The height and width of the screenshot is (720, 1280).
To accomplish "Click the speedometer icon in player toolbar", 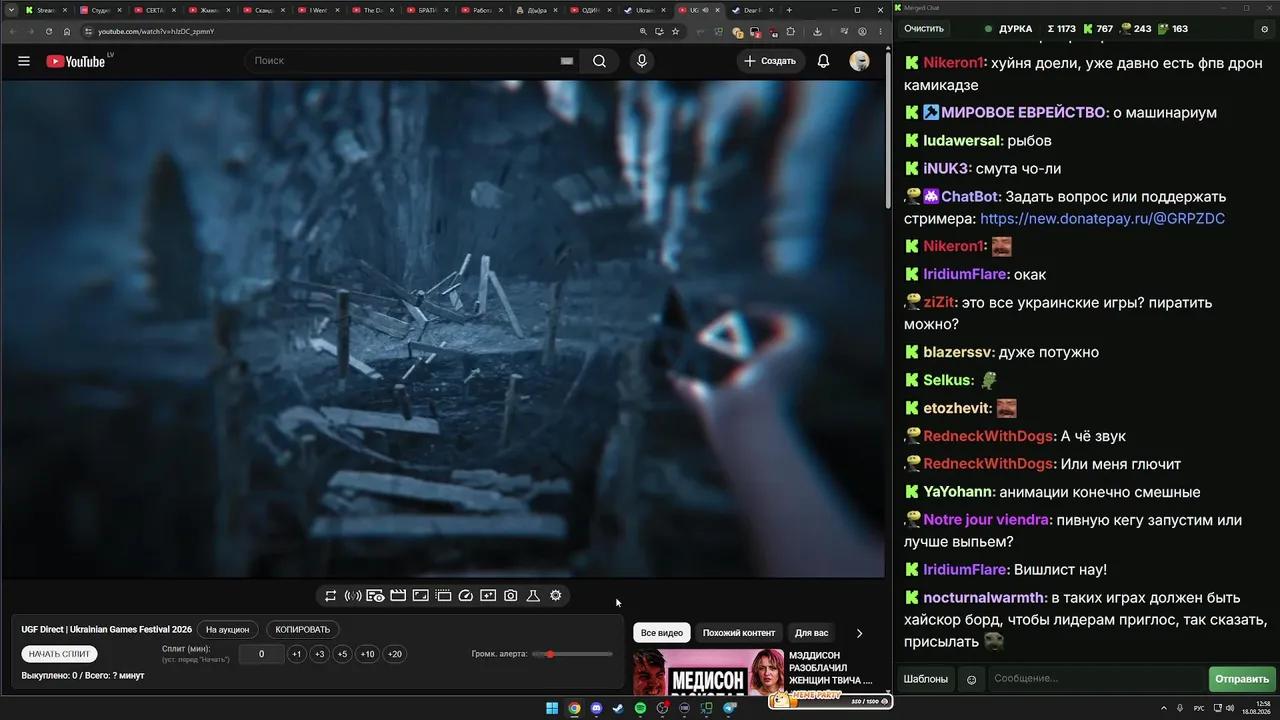I will [466, 596].
